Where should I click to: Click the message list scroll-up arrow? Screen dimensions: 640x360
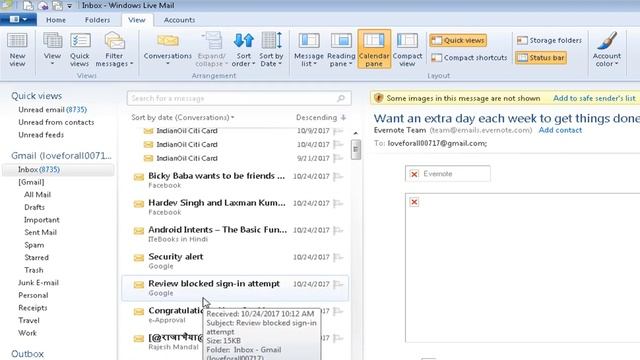356,133
